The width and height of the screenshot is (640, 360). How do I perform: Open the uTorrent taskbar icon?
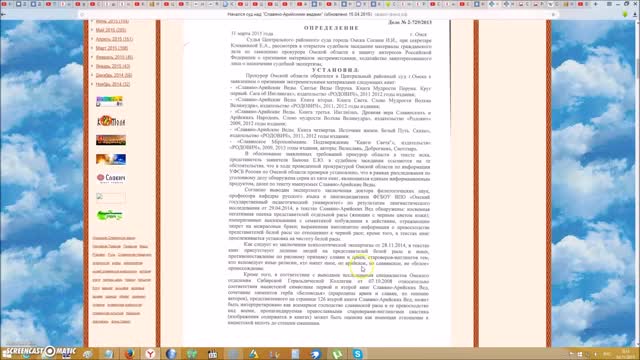click(x=337, y=353)
